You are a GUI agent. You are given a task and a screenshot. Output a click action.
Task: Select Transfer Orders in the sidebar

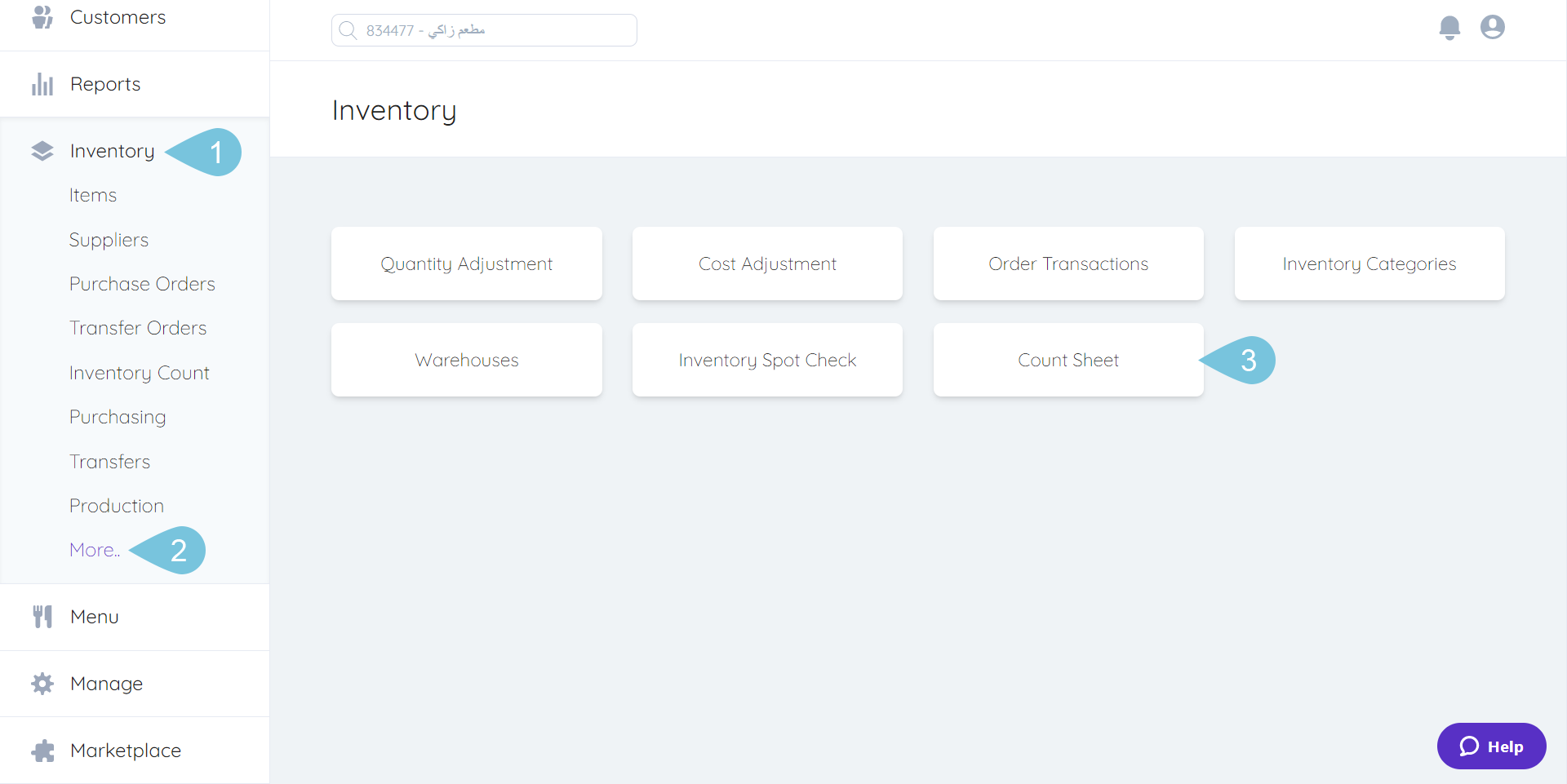click(x=138, y=328)
